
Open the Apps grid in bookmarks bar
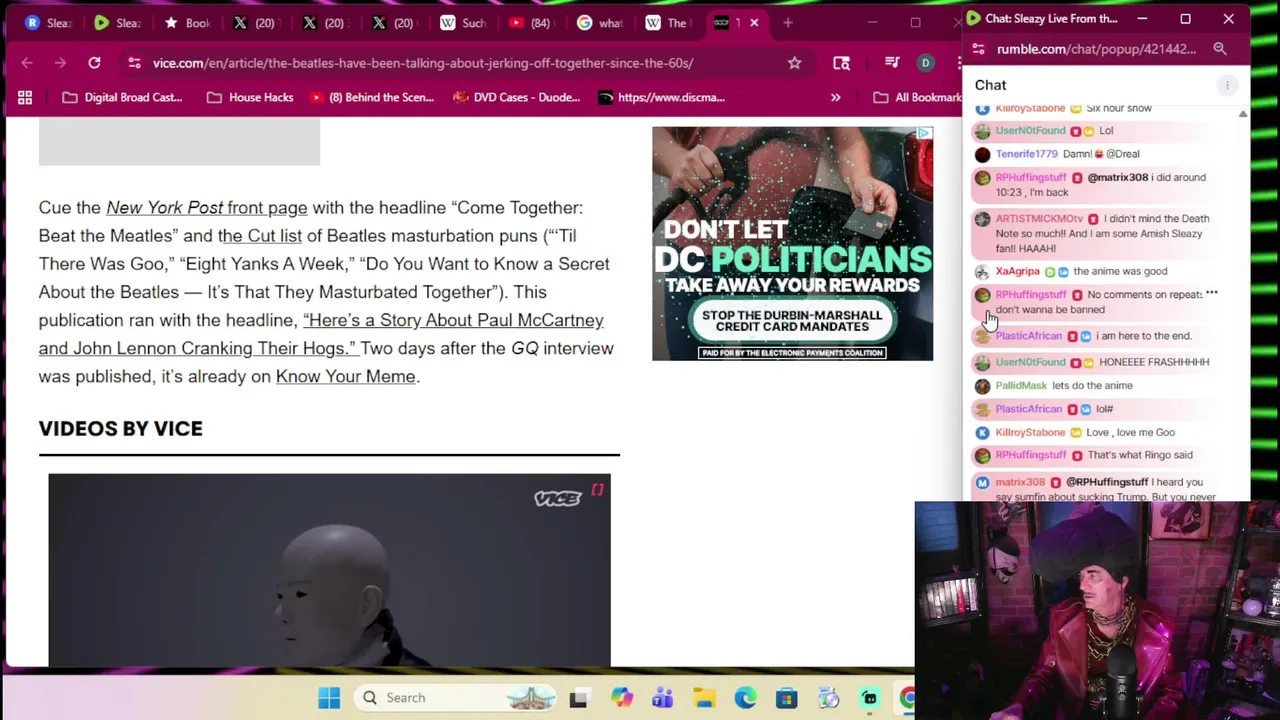click(25, 97)
